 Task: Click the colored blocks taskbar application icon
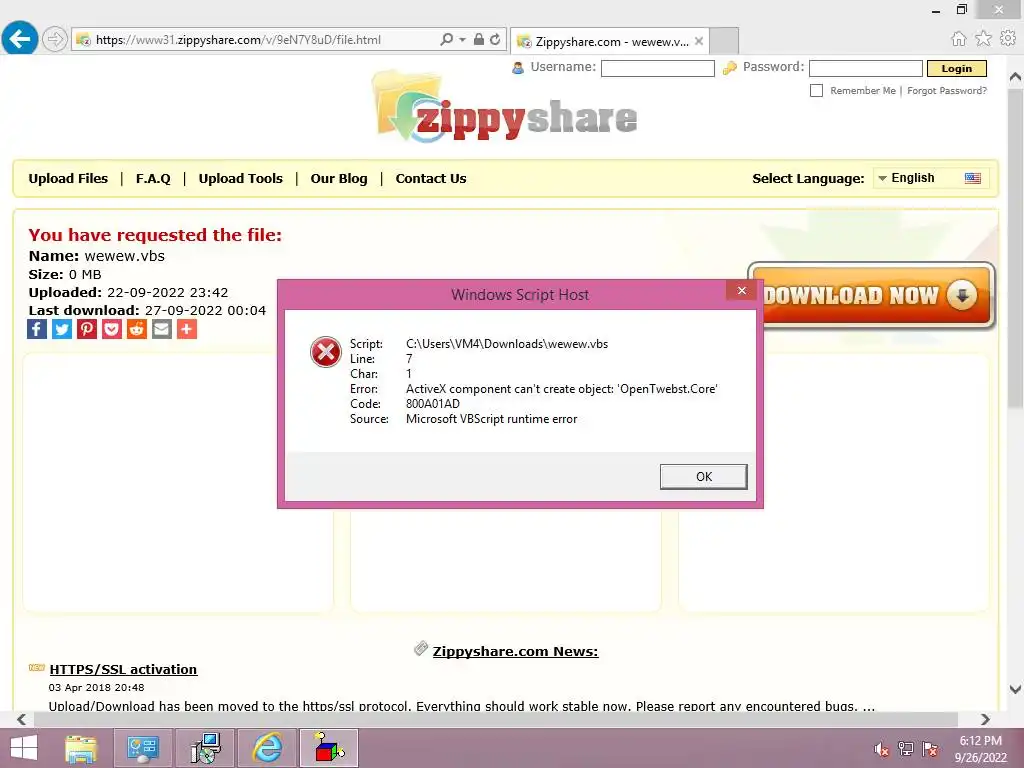329,748
